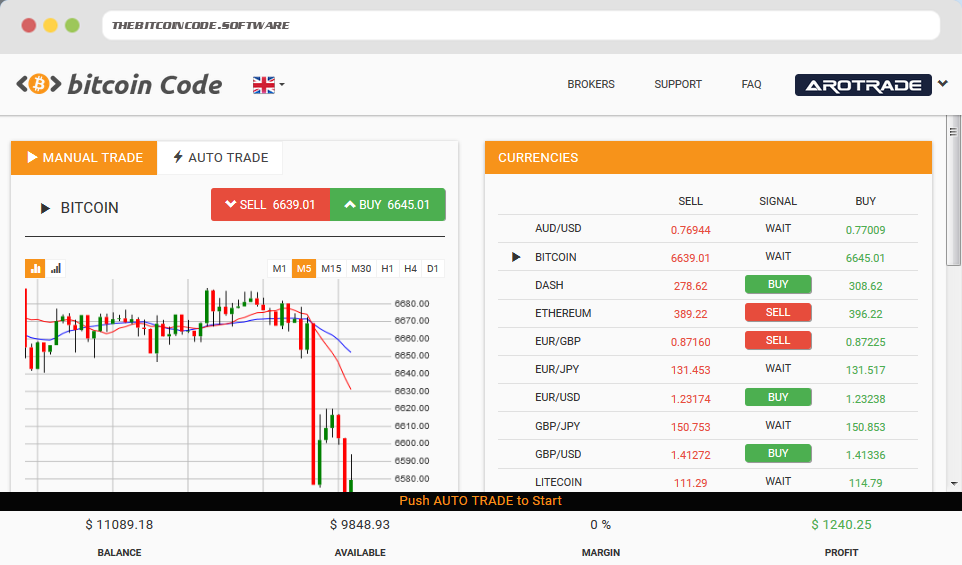Click the UK flag language icon
Image resolution: width=962 pixels, height=565 pixels.
(263, 85)
